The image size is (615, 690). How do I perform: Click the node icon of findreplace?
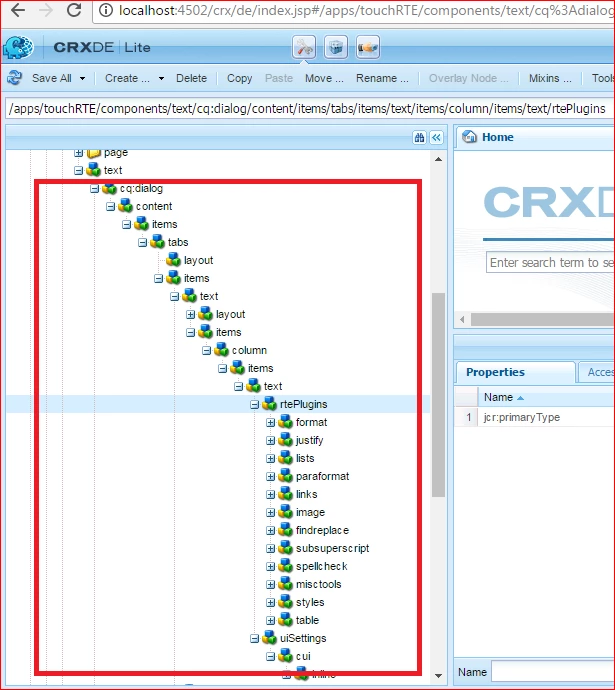(285, 530)
